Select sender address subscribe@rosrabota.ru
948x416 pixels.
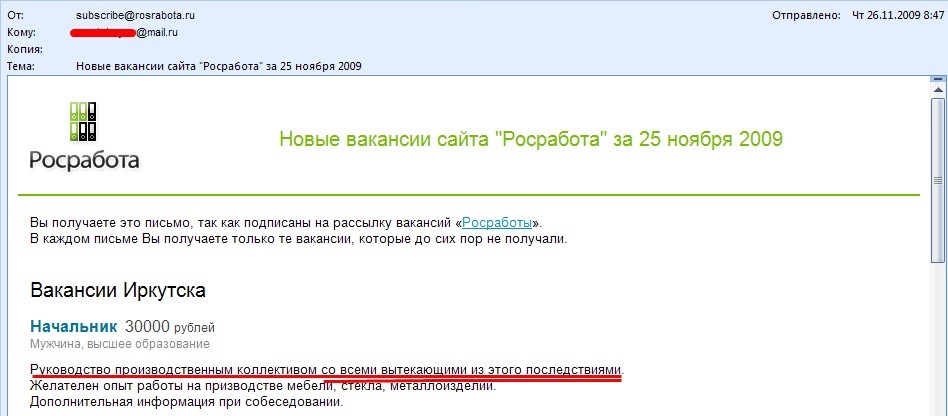135,15
